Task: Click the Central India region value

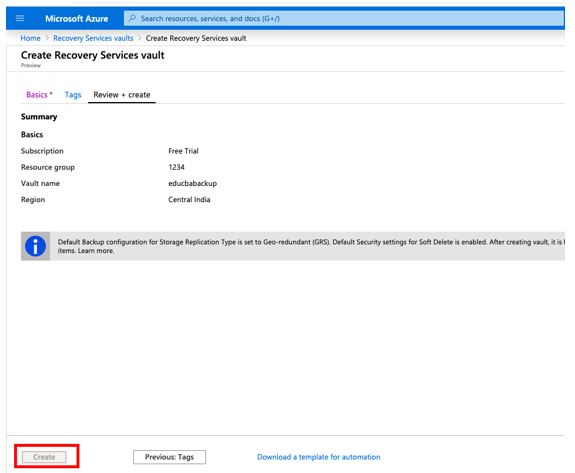Action: 189,199
